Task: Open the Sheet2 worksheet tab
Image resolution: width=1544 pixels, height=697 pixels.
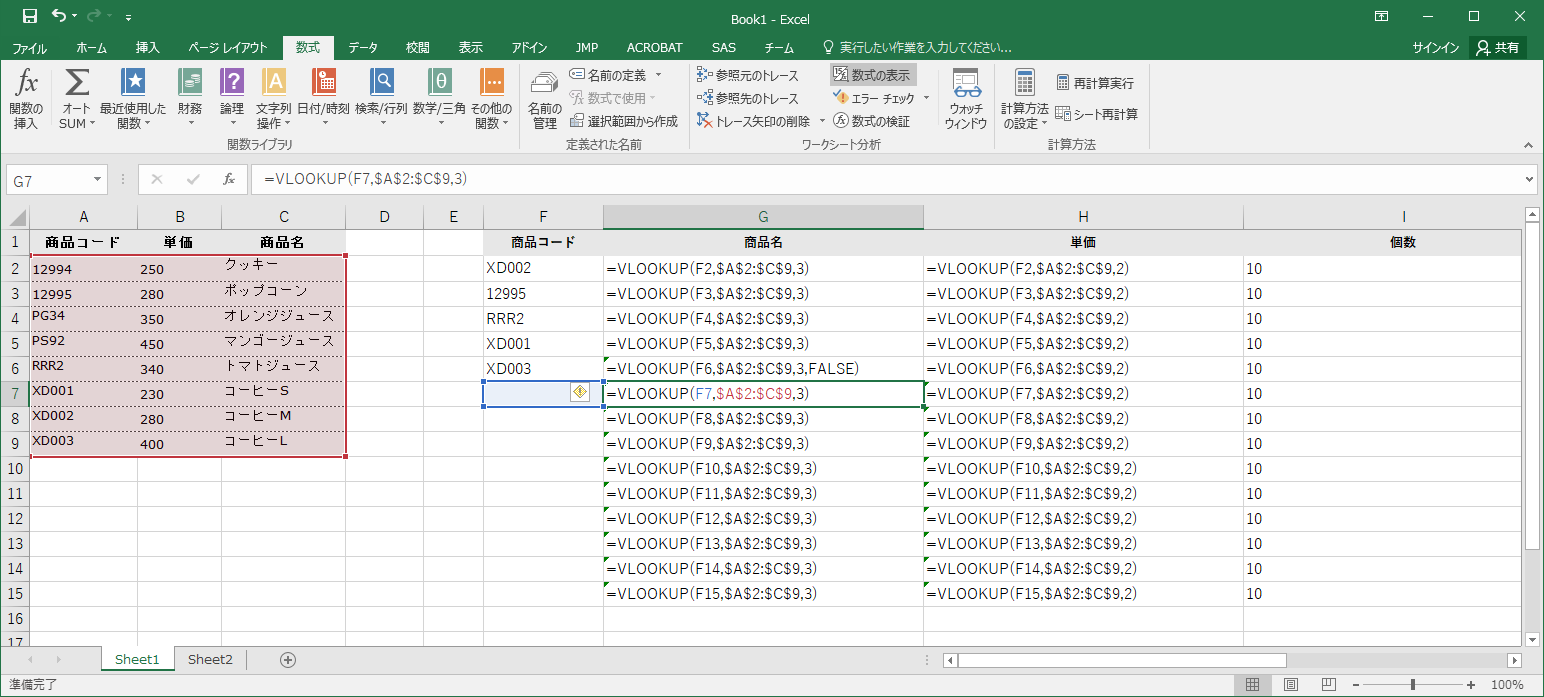Action: [210, 659]
